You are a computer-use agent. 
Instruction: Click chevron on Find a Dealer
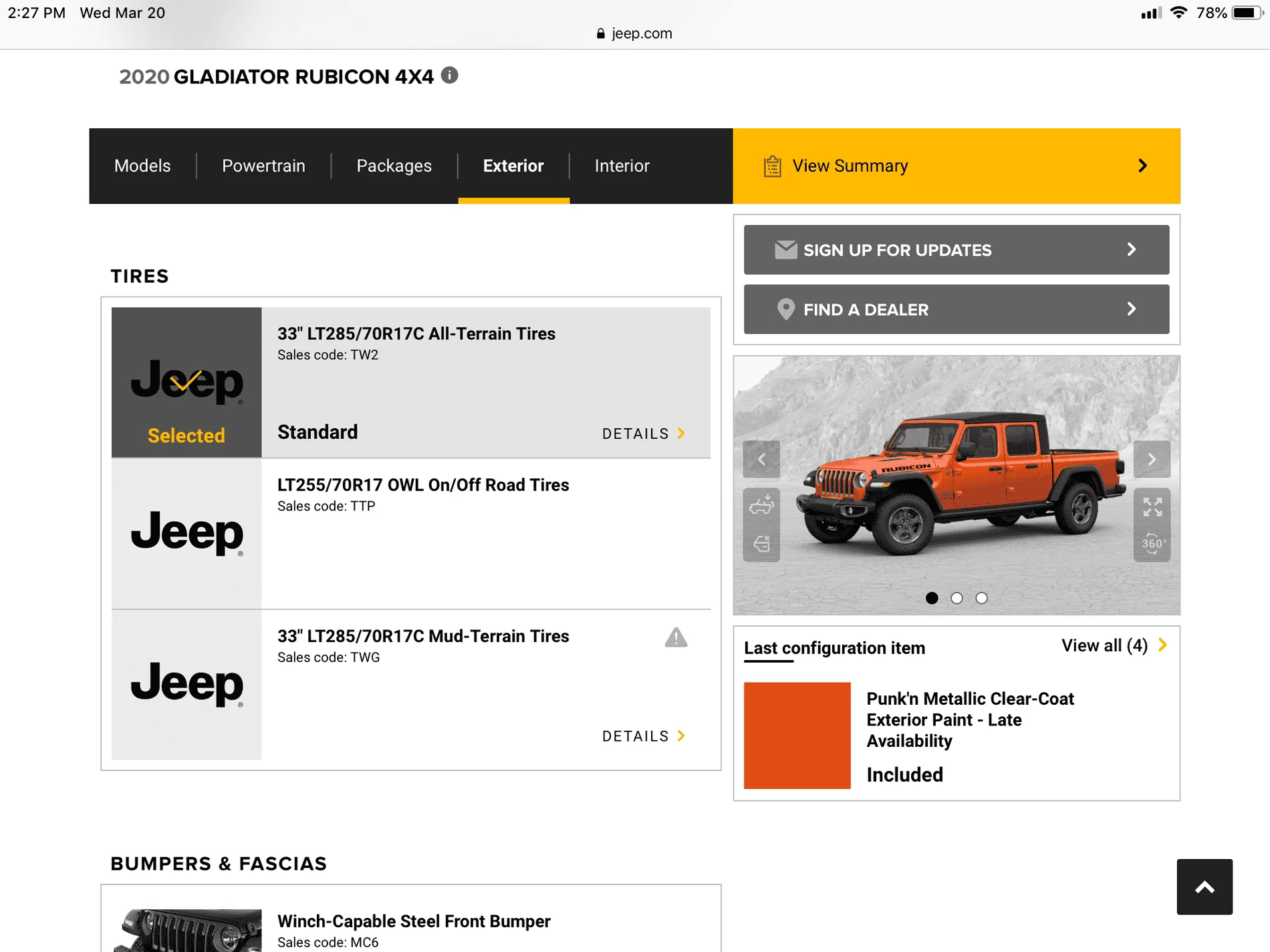[1131, 309]
